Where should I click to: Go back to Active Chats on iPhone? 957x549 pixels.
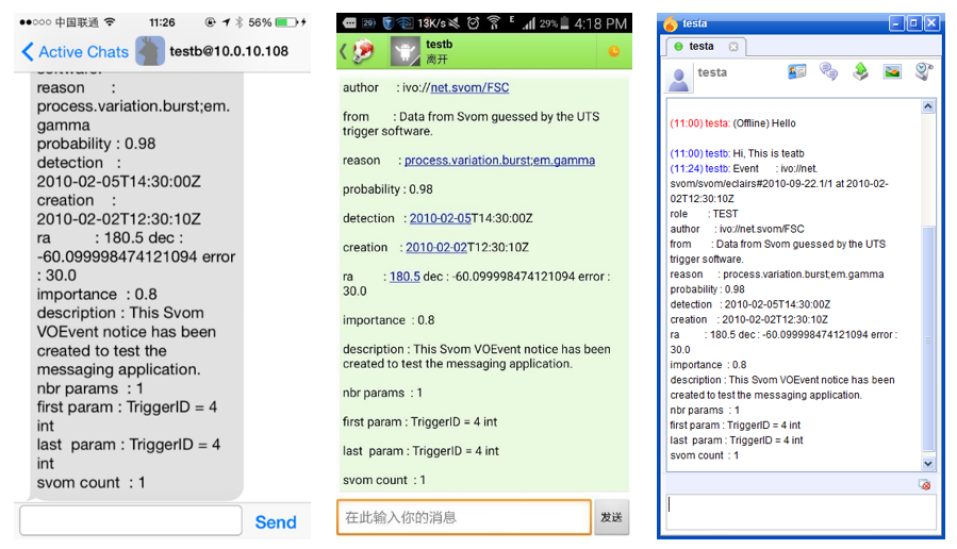pos(74,52)
